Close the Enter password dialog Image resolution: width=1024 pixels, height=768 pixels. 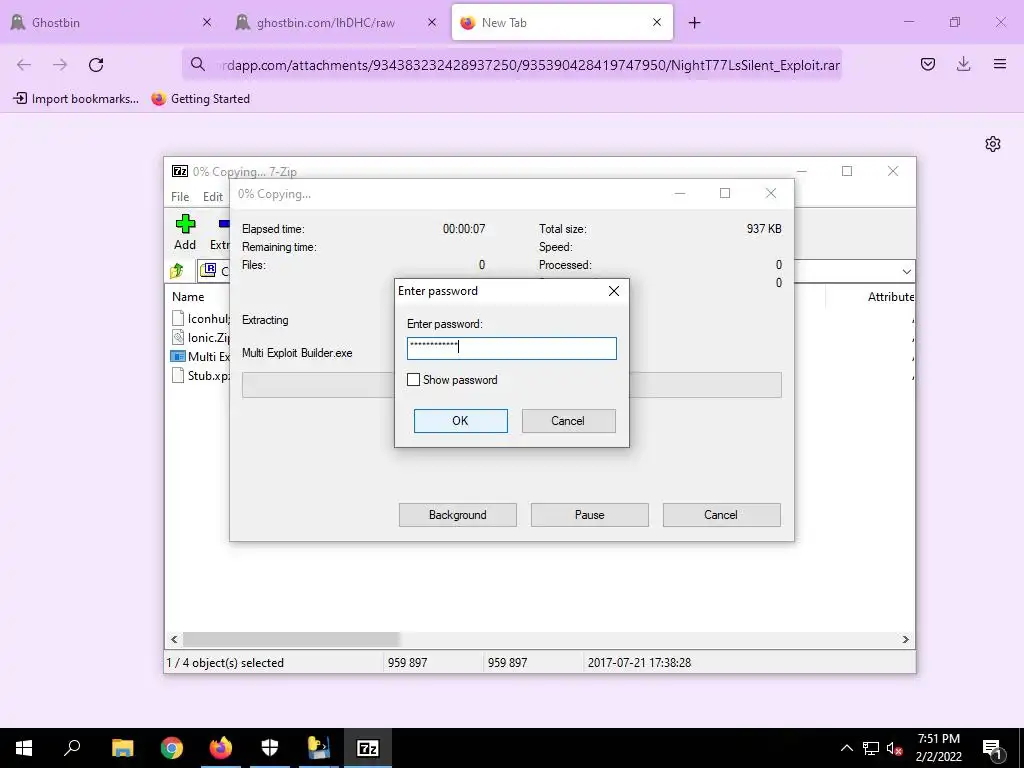tap(614, 291)
